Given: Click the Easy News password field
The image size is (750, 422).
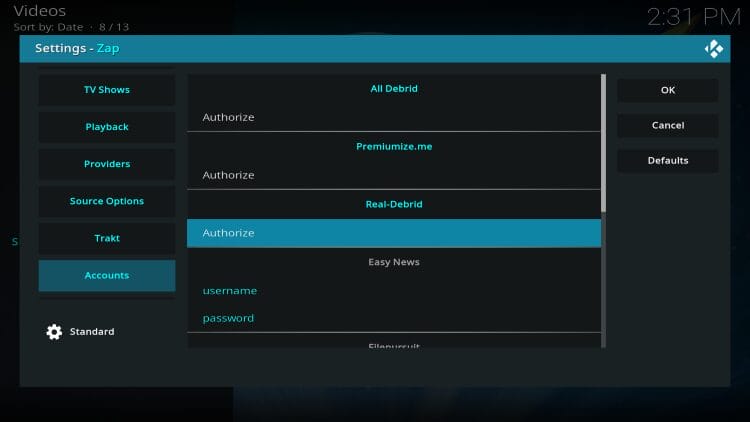Looking at the screenshot, I should [394, 318].
